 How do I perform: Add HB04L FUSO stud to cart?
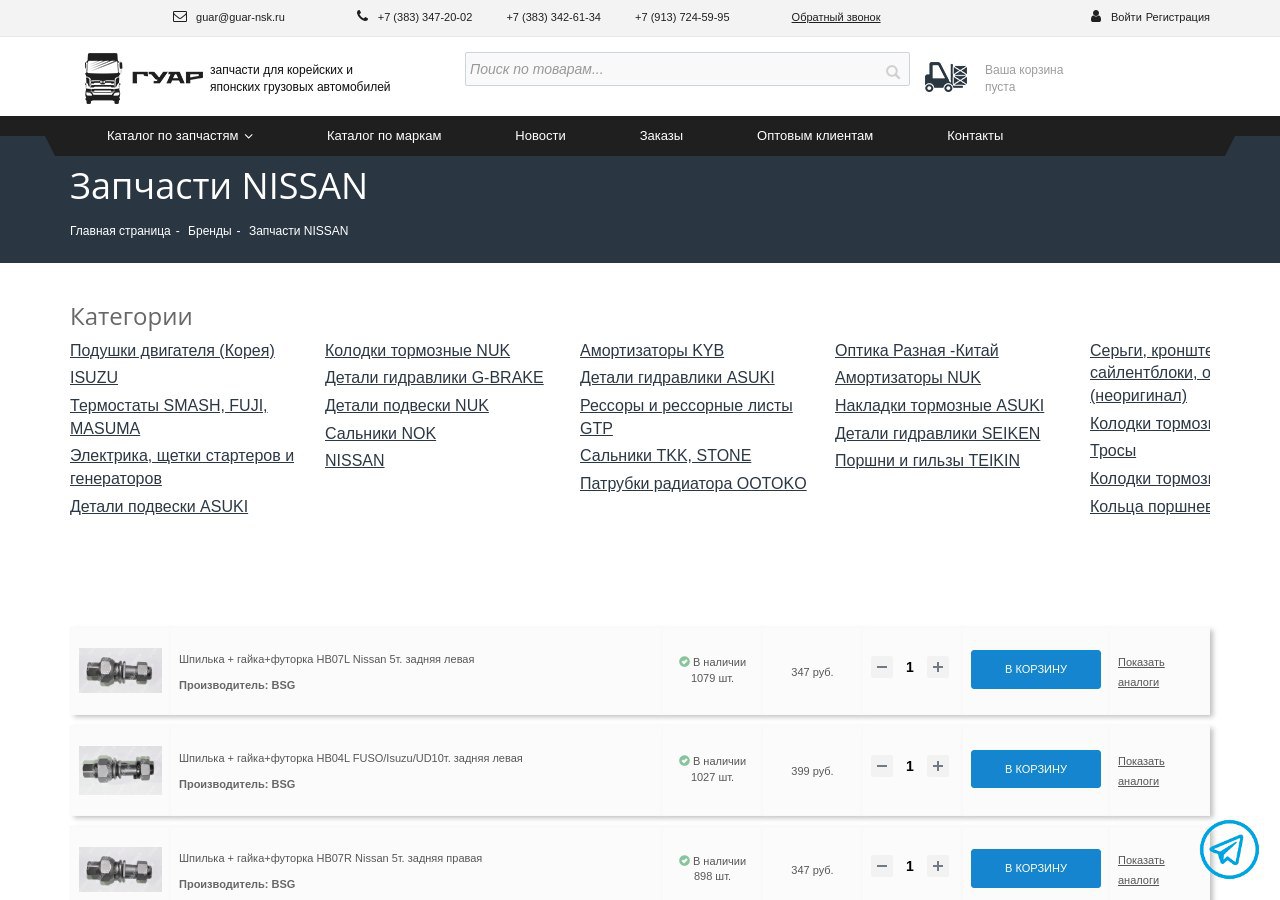click(1035, 769)
